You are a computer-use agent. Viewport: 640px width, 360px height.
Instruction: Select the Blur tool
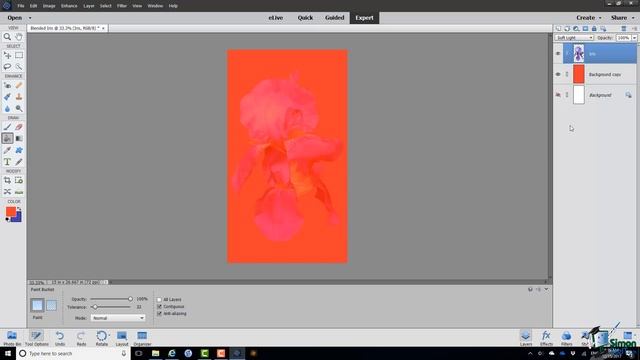[7, 109]
